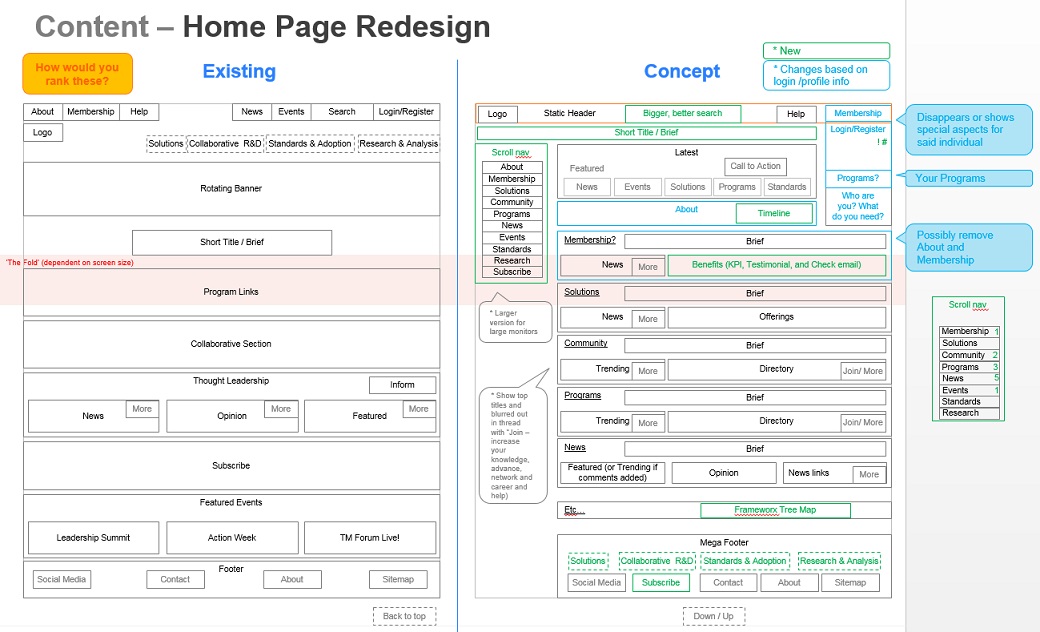Expand More beside Featured in Thought Leadership
Viewport: 1040px width, 632px height.
click(x=418, y=409)
